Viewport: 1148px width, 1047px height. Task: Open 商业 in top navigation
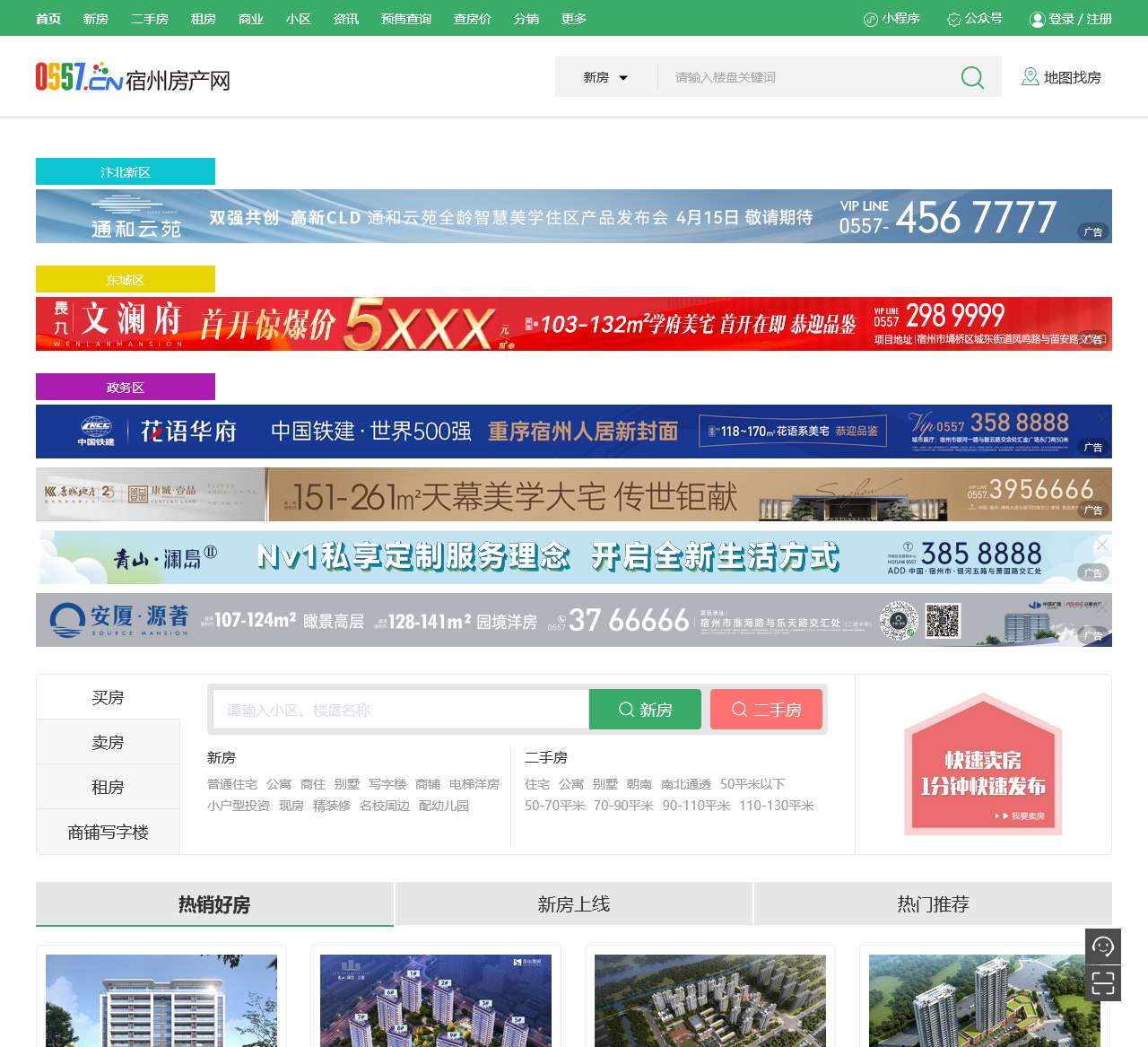[251, 19]
